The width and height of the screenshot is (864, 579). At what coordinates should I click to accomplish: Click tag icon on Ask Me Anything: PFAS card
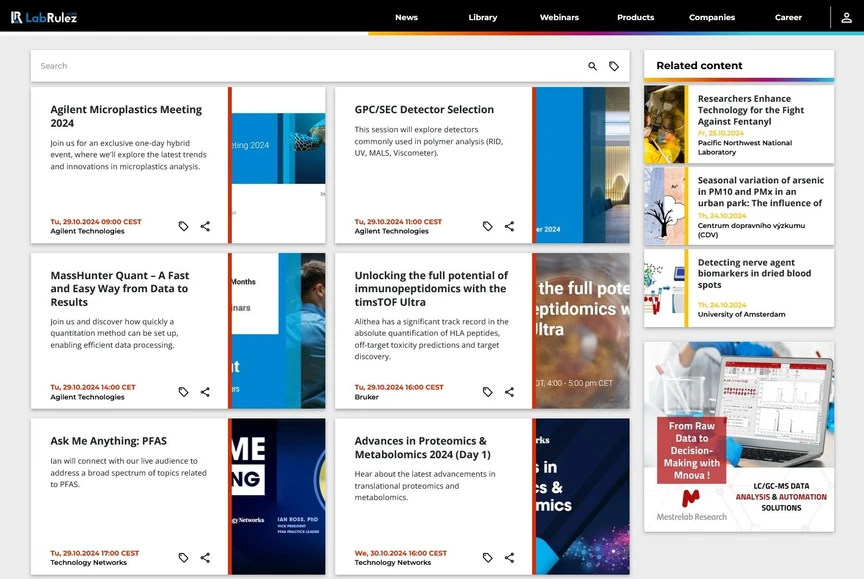[x=183, y=558]
